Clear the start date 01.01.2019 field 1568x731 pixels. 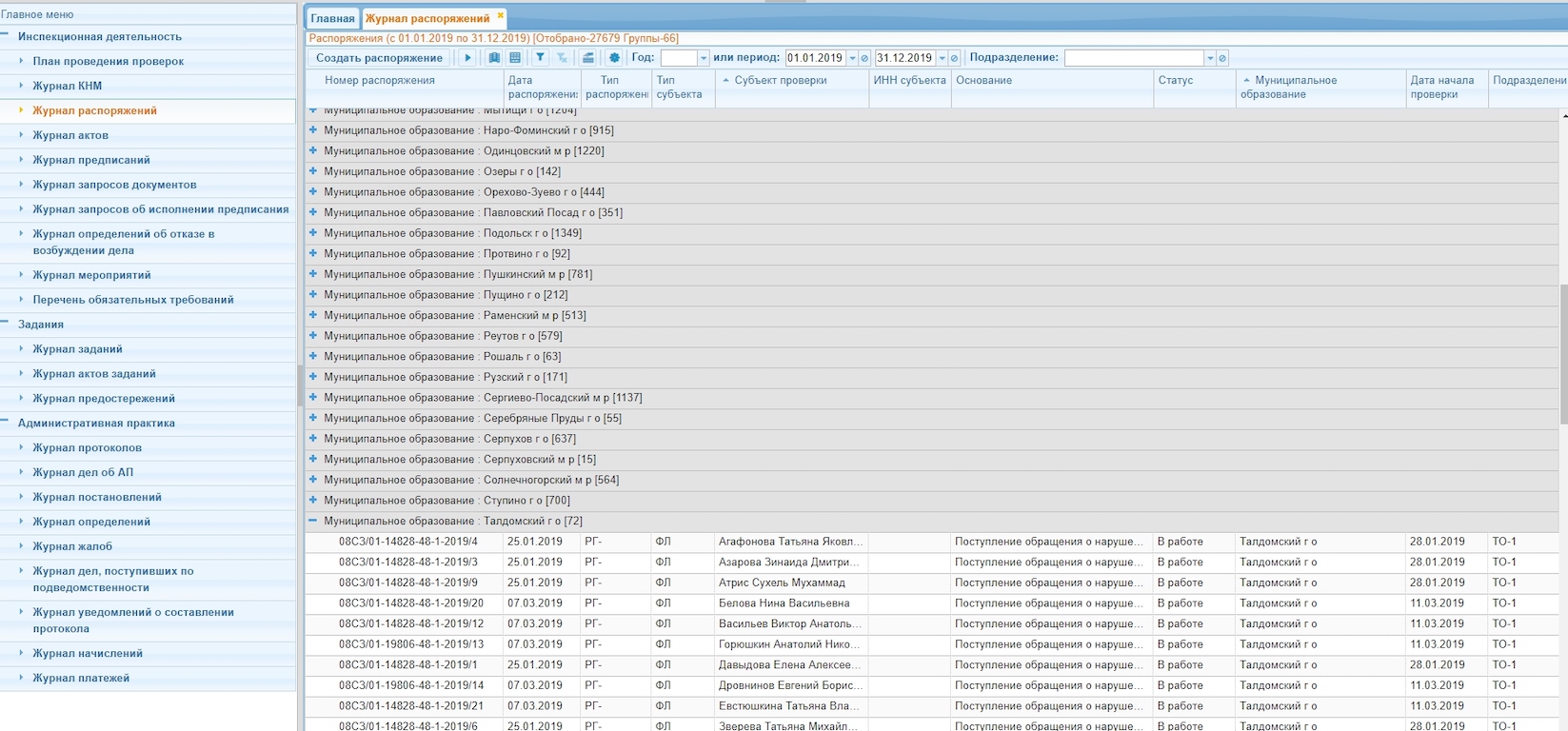click(x=865, y=58)
